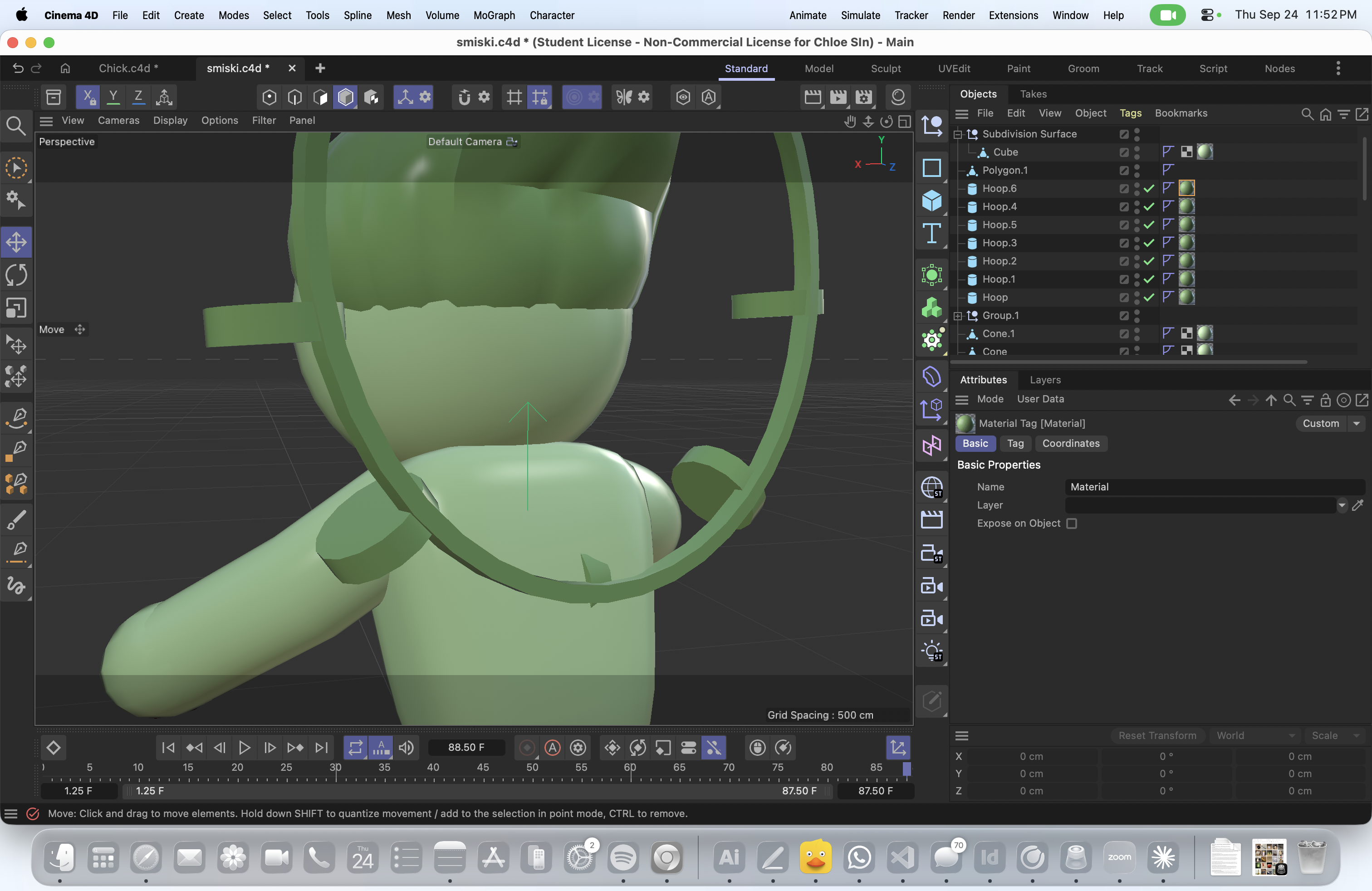This screenshot has width=1372, height=891.
Task: Switch to the Sculpt layout tab
Action: 886,69
